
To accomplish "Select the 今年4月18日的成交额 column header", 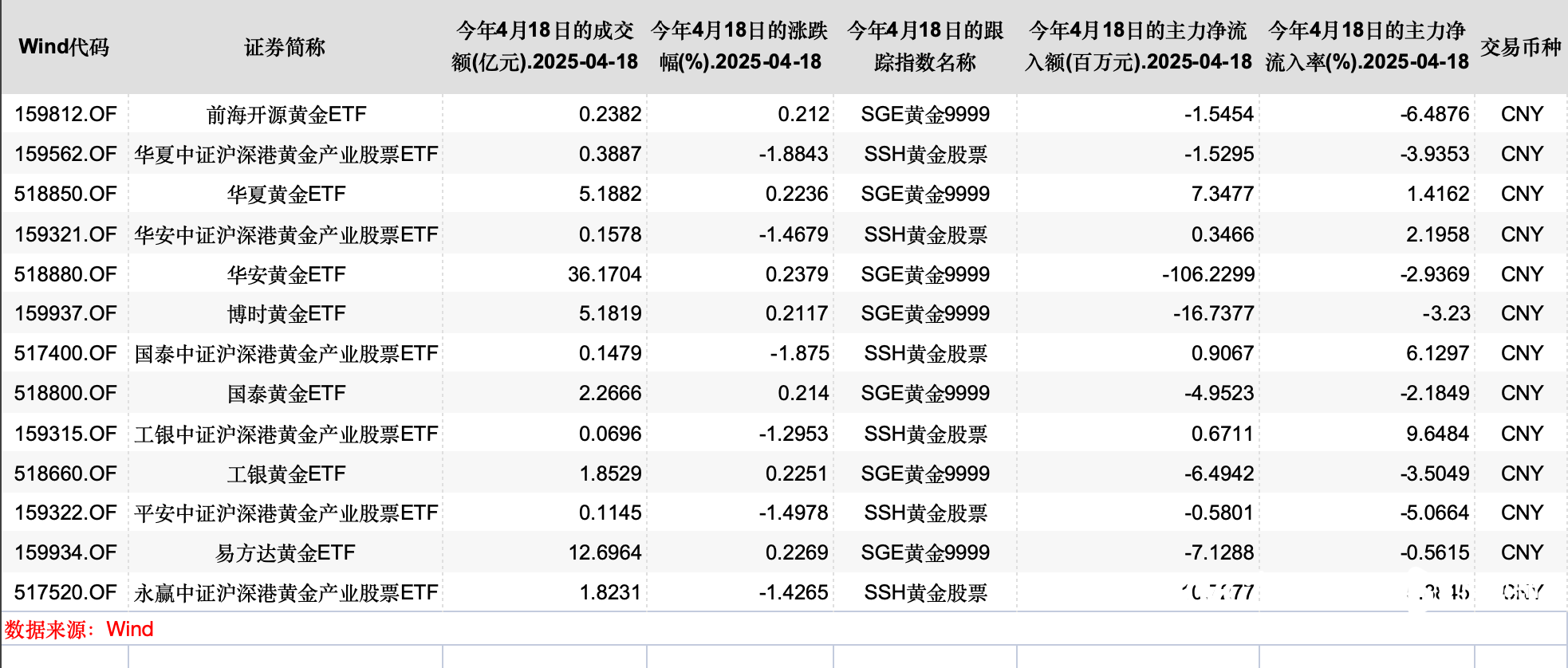I will point(545,46).
